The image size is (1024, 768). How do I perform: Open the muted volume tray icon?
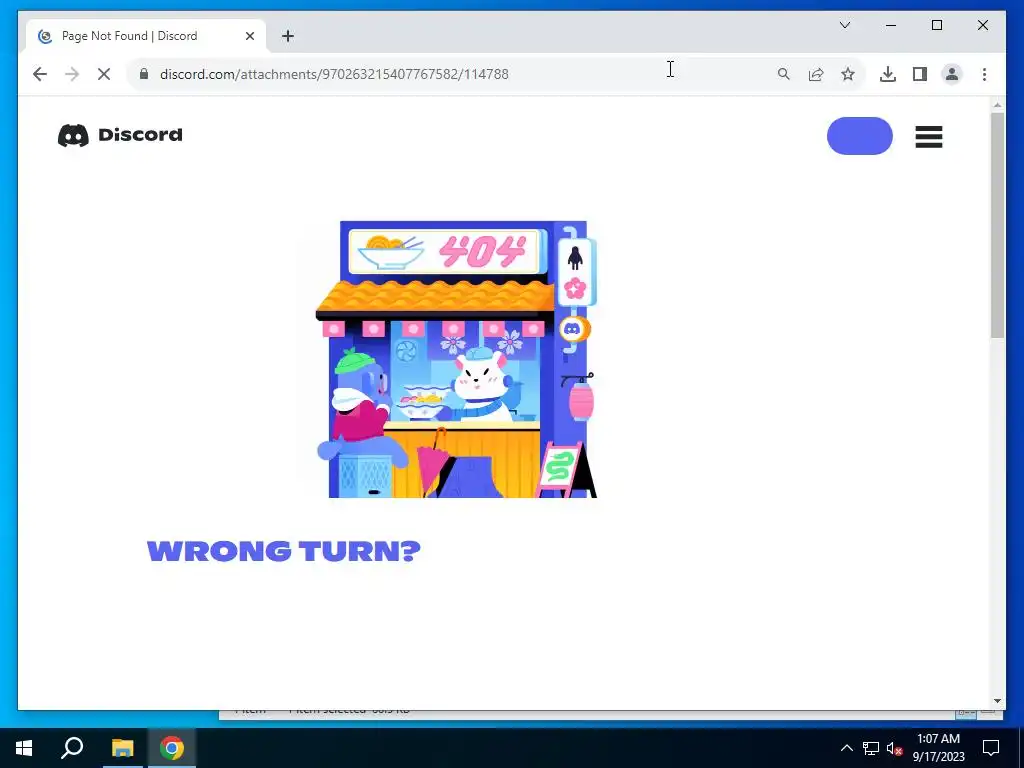(895, 748)
